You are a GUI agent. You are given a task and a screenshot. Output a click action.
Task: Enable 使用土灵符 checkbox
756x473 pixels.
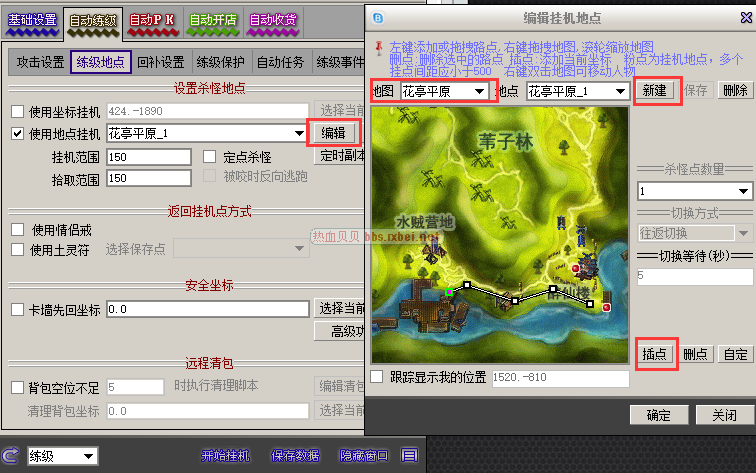point(17,249)
